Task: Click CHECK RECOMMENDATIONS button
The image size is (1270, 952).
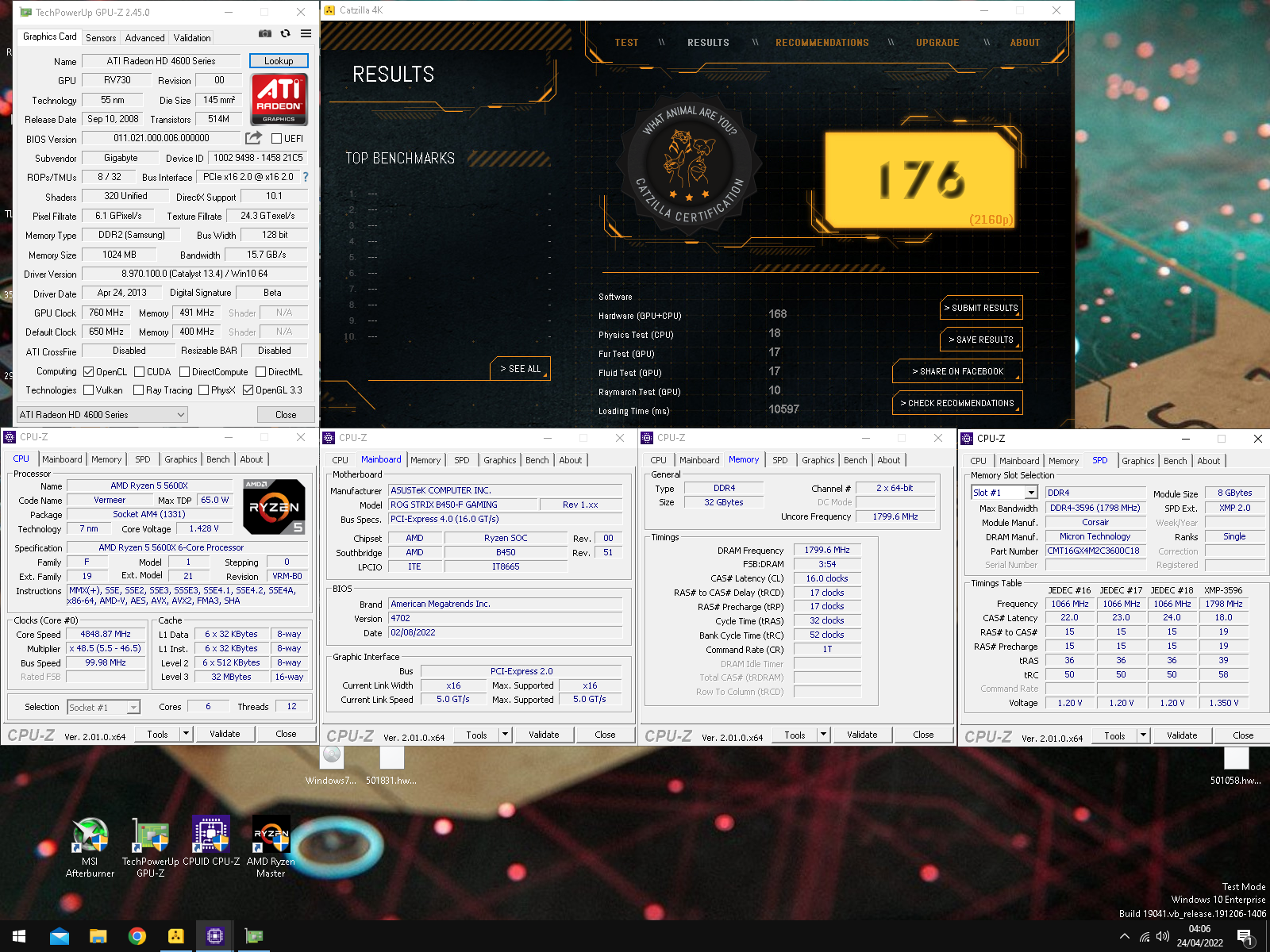Action: point(957,403)
